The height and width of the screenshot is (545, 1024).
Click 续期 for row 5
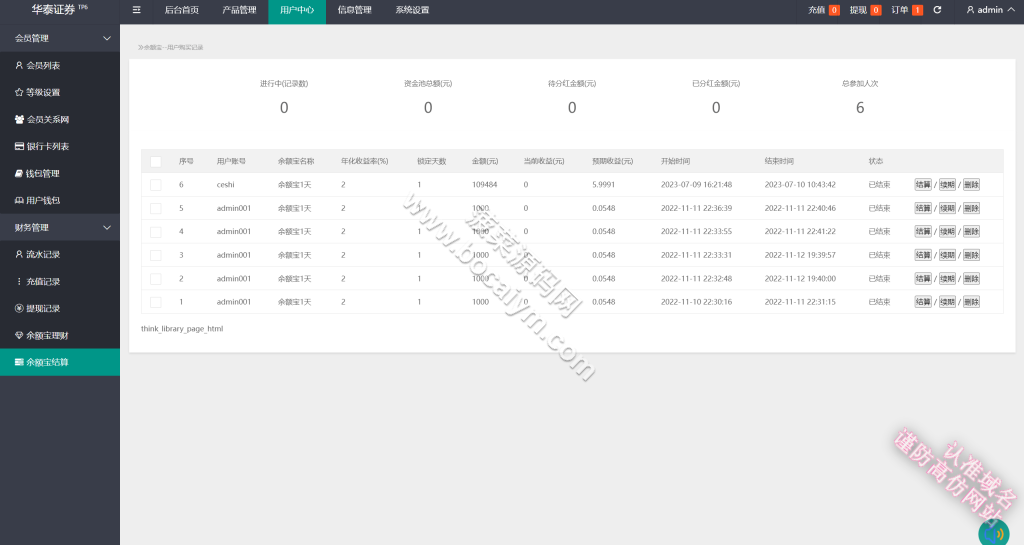(x=947, y=208)
